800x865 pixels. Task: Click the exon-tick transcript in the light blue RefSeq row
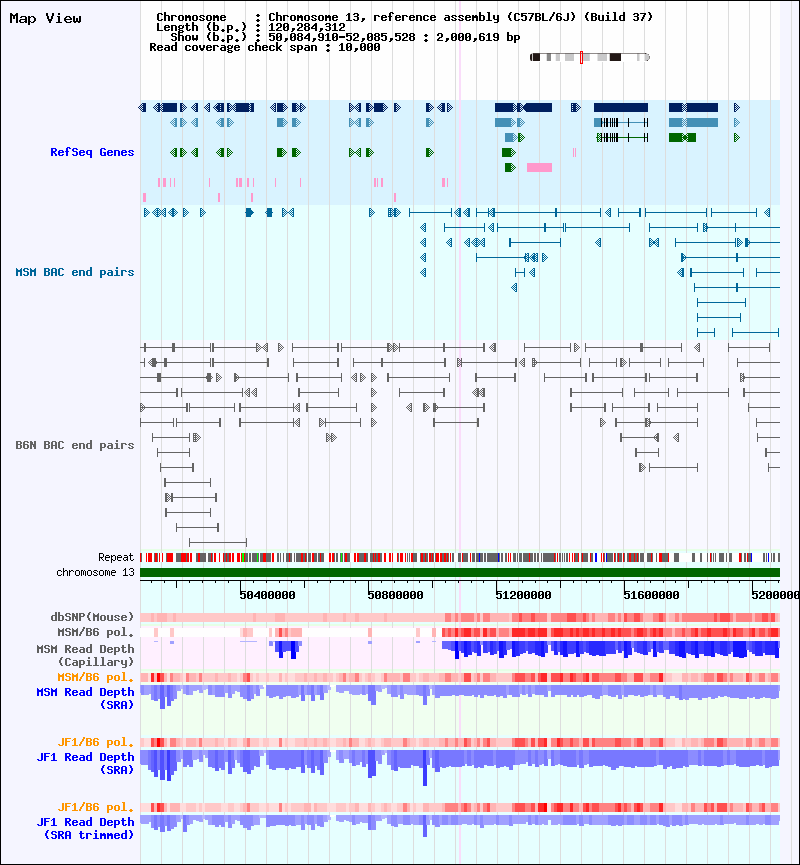(621, 122)
